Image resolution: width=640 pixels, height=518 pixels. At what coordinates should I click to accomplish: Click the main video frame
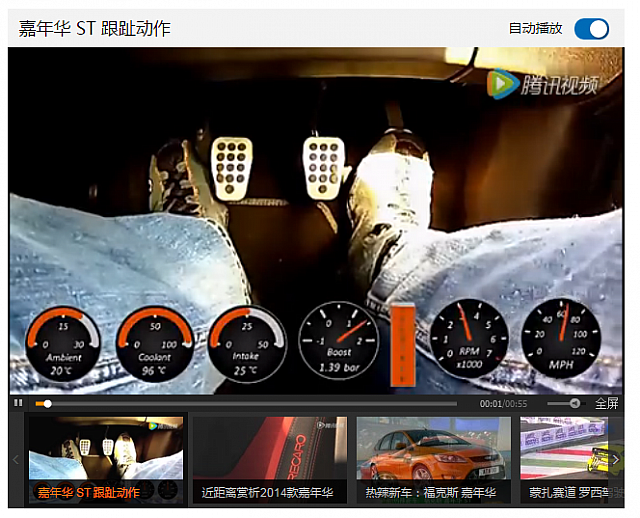[x=316, y=221]
